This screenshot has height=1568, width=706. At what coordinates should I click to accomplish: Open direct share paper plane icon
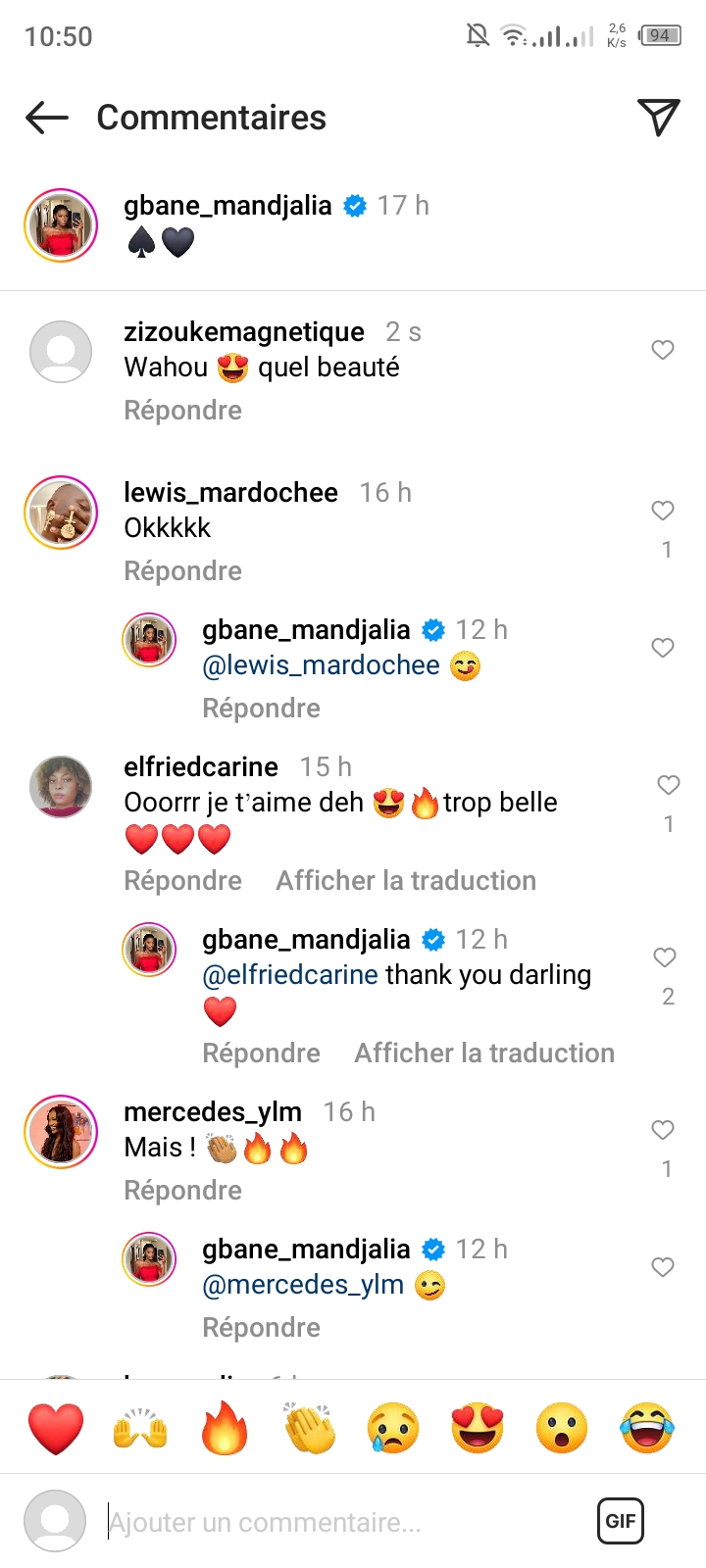tap(658, 118)
